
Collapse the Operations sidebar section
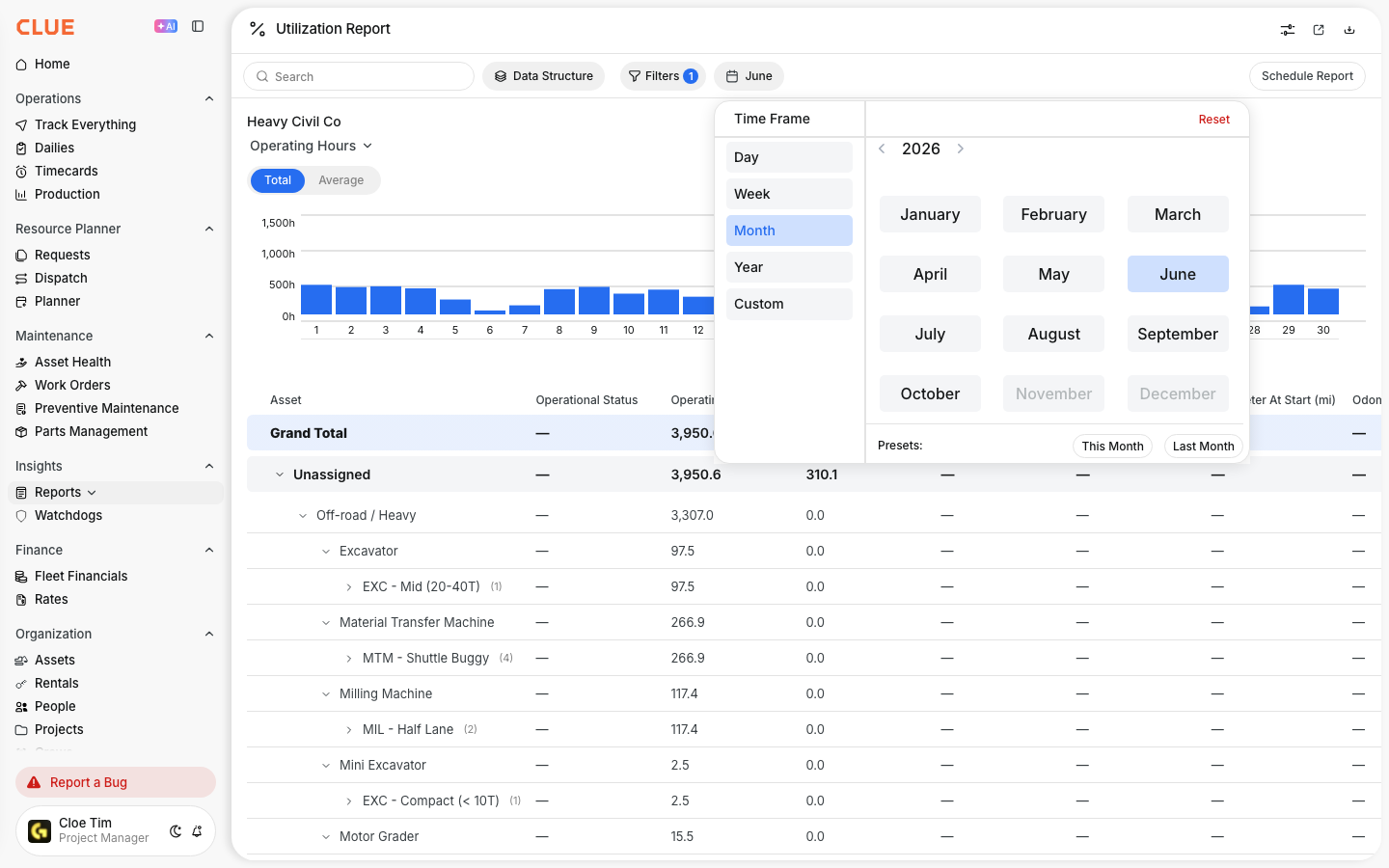[209, 98]
